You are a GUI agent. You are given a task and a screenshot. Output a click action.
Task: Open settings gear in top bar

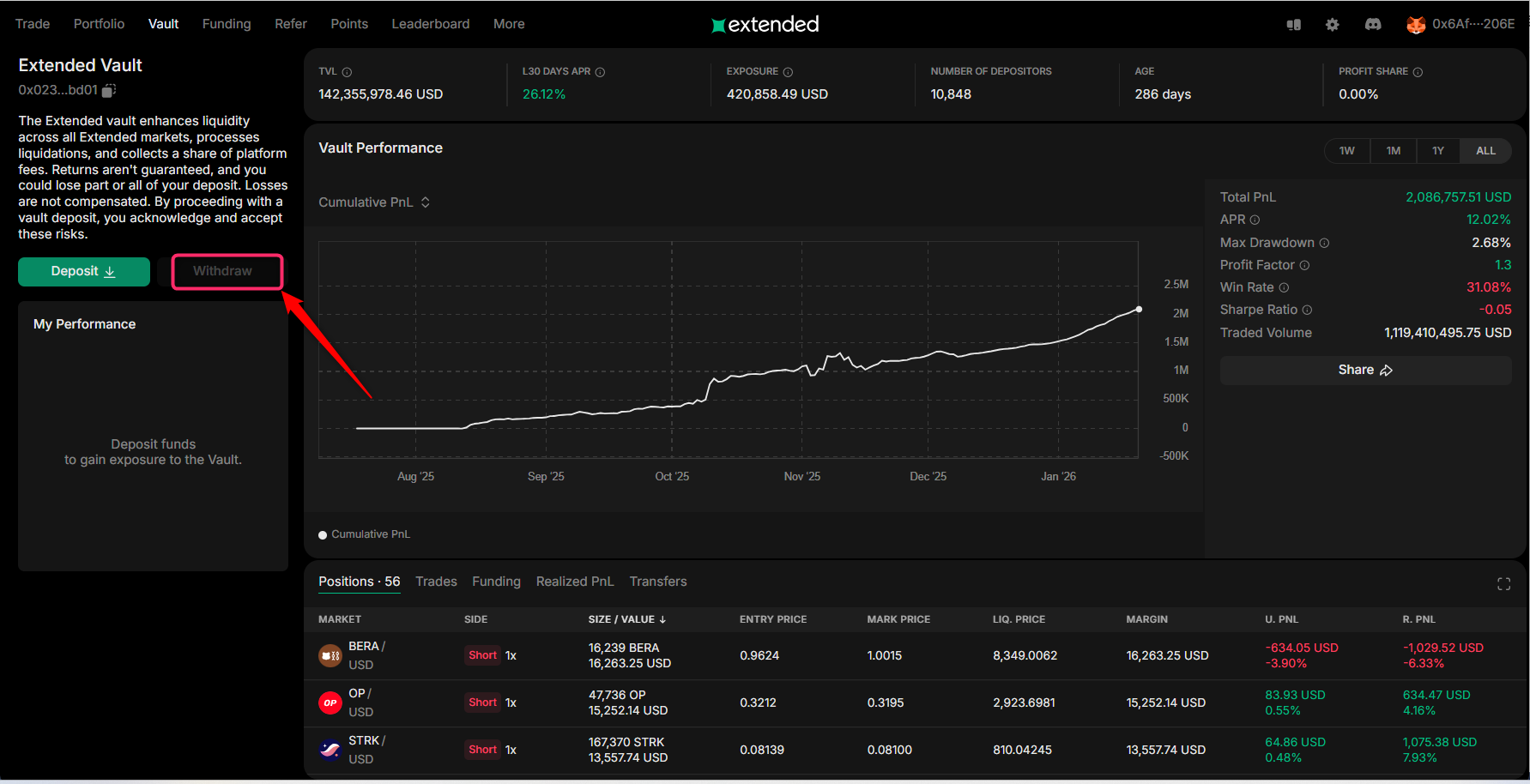1332,25
